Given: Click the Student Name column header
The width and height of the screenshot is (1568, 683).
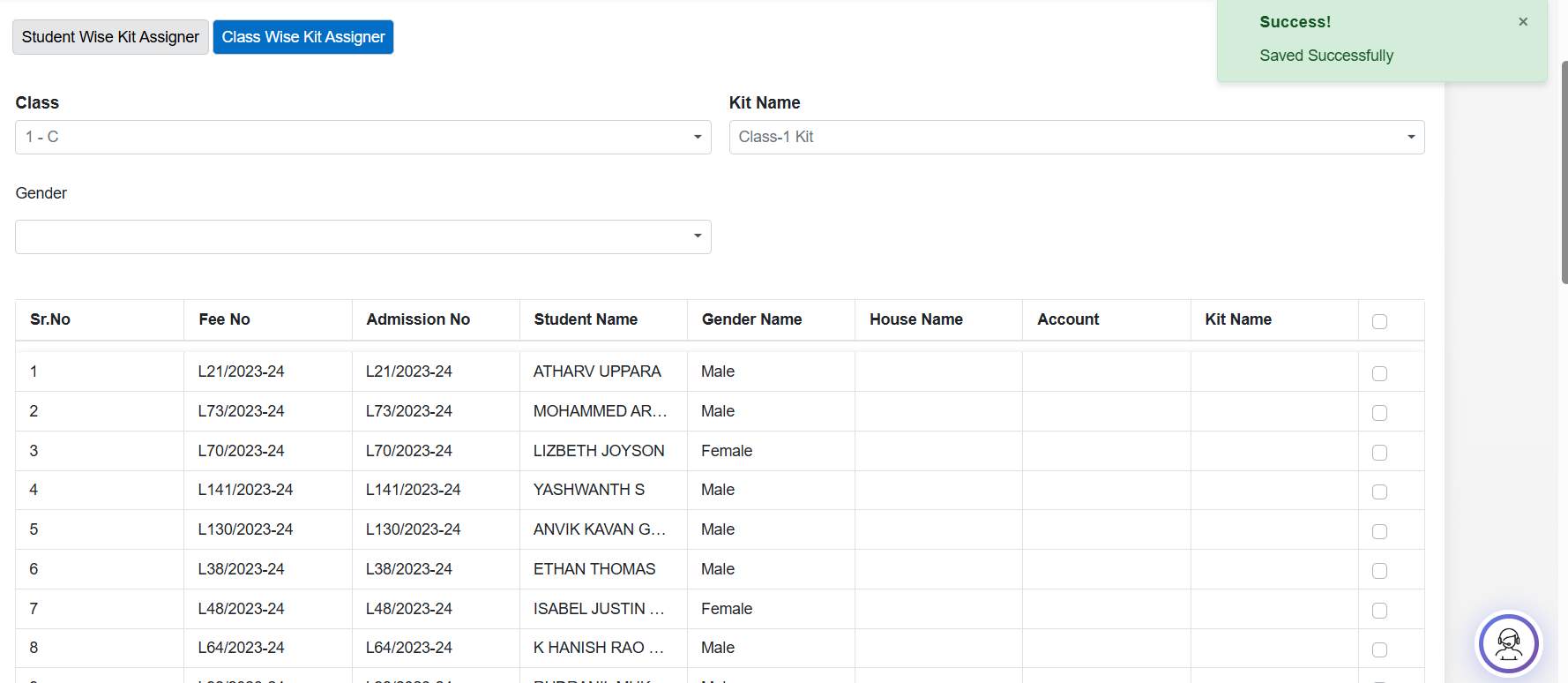Looking at the screenshot, I should pyautogui.click(x=586, y=319).
